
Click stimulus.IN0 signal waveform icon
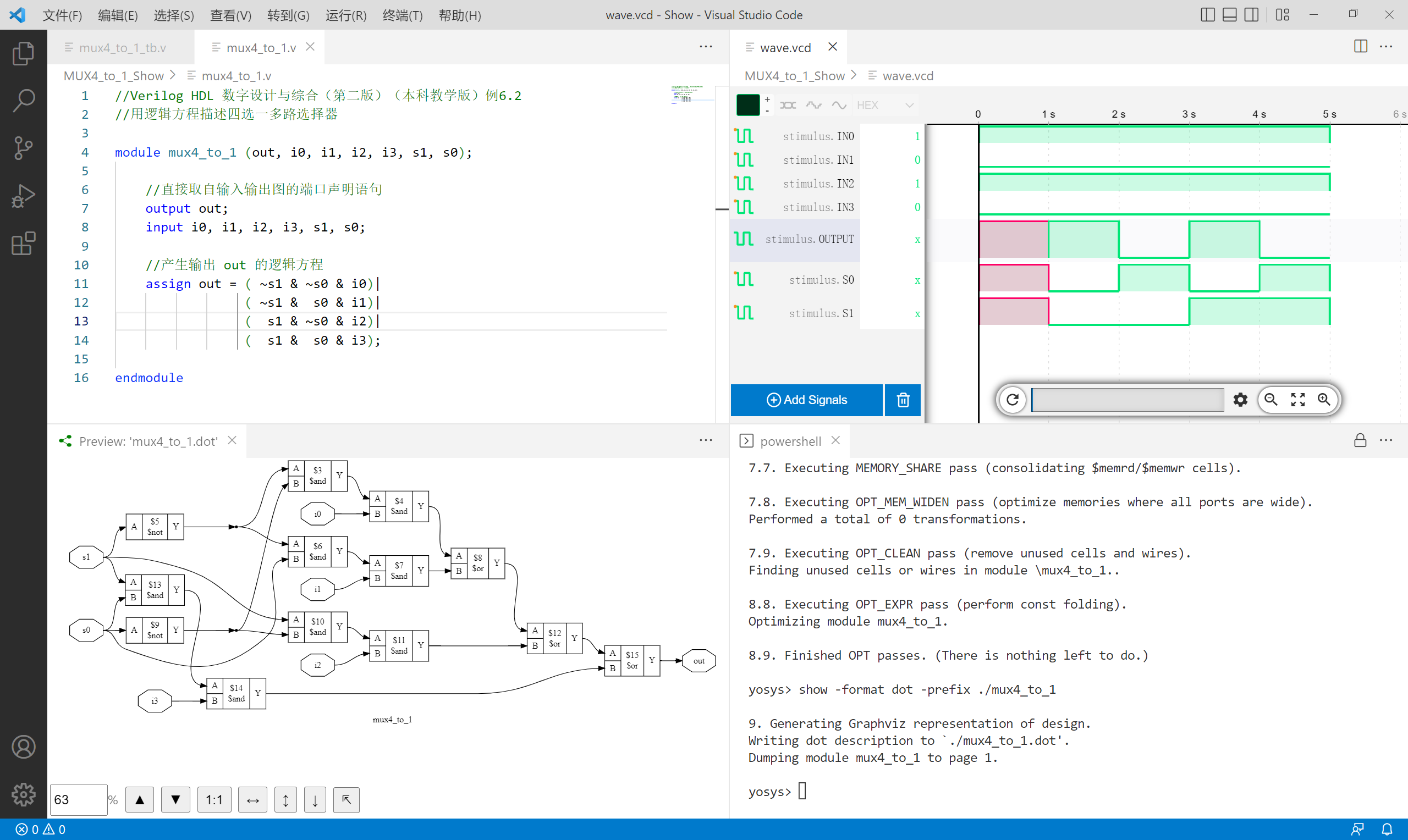point(744,136)
